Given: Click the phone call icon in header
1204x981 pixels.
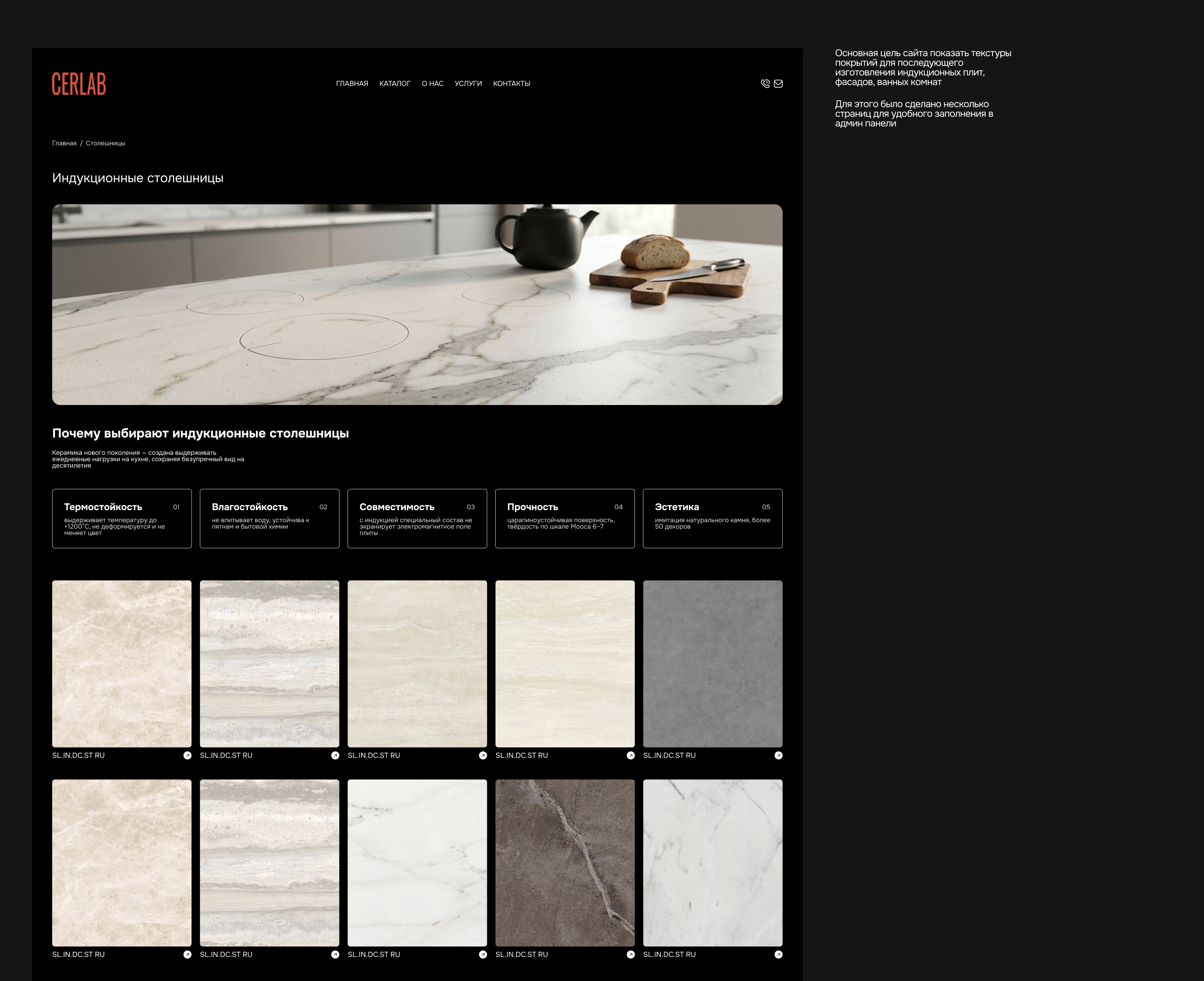Looking at the screenshot, I should click(x=765, y=83).
